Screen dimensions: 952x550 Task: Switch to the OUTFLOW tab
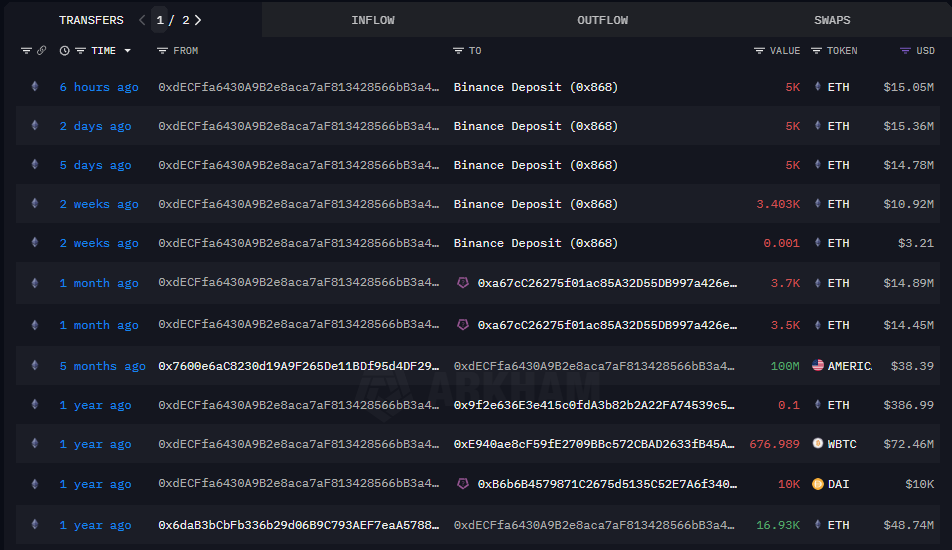pos(602,20)
